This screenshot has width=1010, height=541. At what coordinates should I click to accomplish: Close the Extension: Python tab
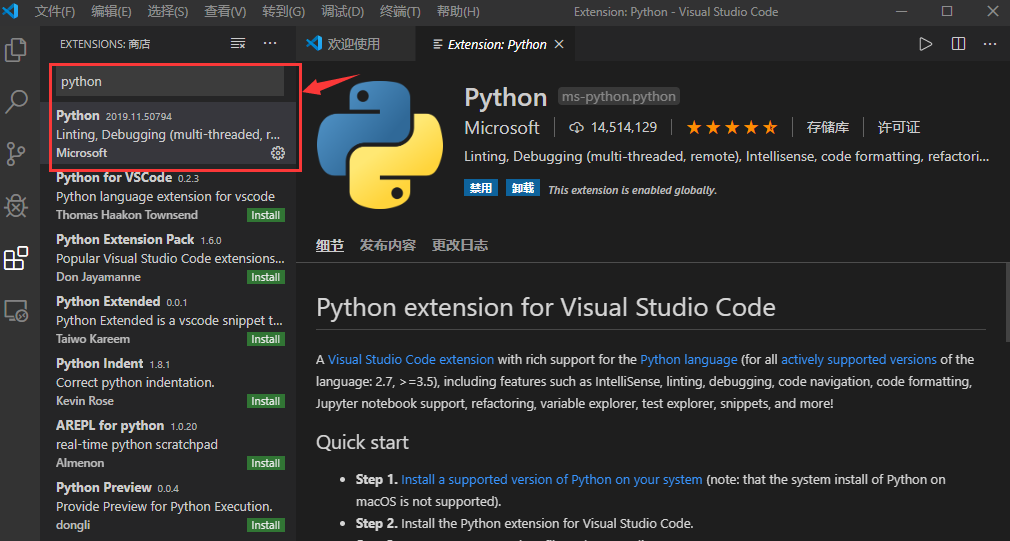coord(559,44)
